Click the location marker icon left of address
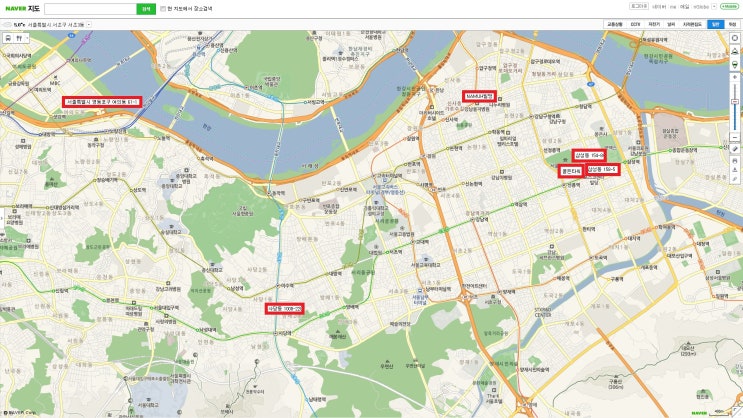Screen dimensions: 743x418 (7, 25)
